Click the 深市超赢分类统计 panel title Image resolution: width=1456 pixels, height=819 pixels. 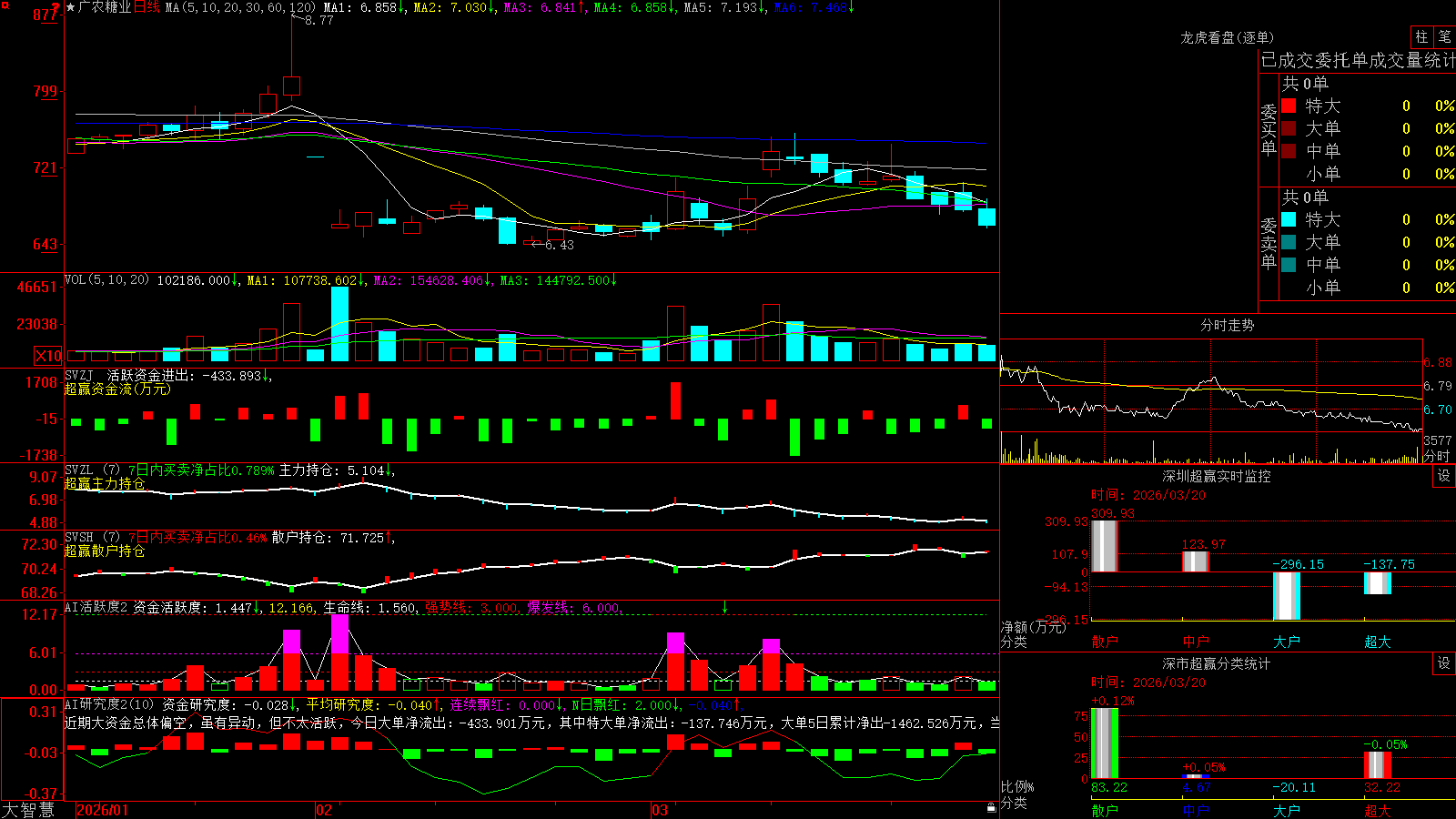pos(1216,663)
